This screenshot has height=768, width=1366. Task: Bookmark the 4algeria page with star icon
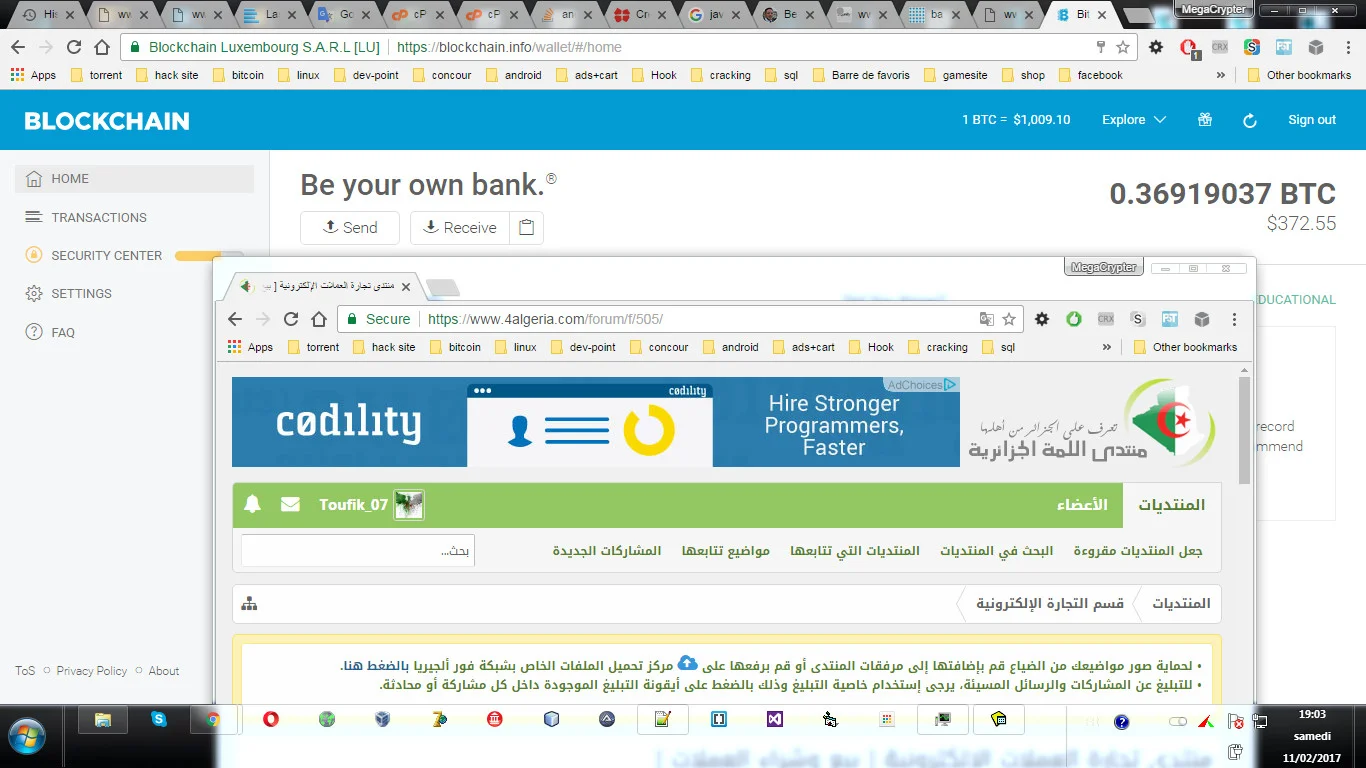pos(1009,319)
